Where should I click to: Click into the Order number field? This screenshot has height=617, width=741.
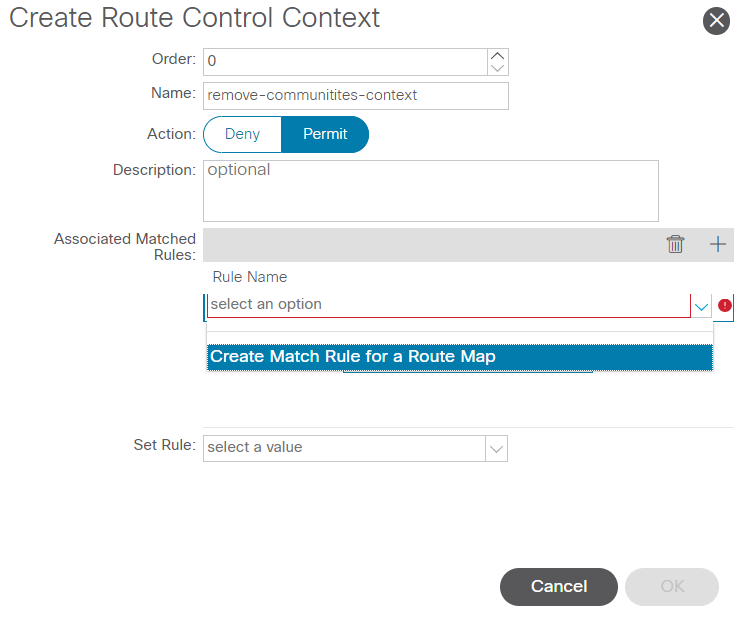345,61
